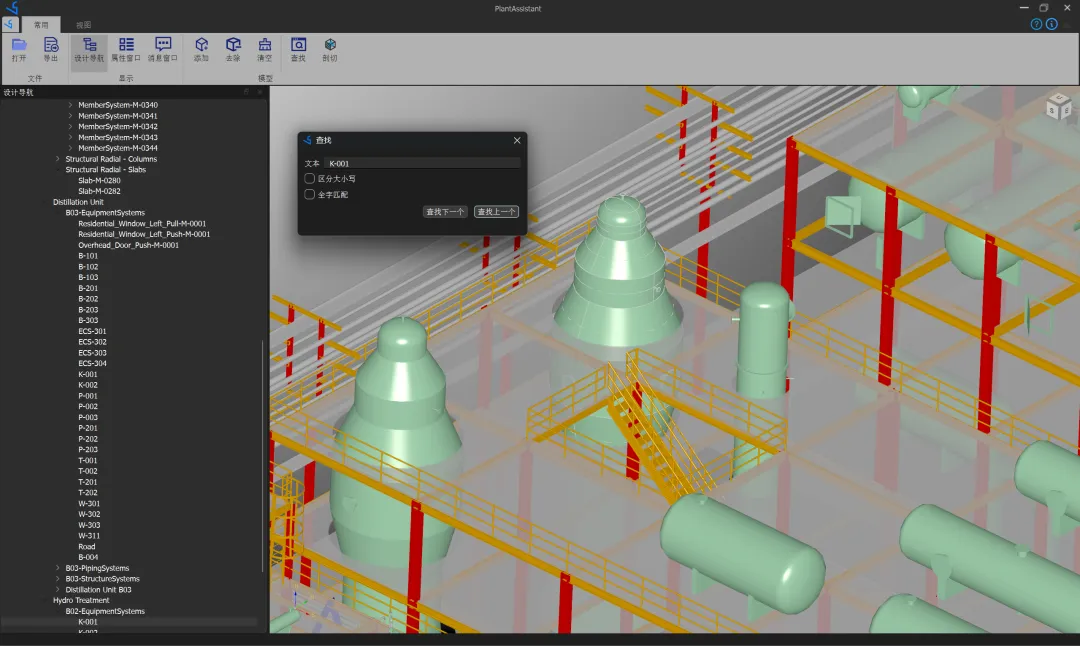Switch to the 视图 ribbon tab
The height and width of the screenshot is (646, 1080).
coord(83,25)
